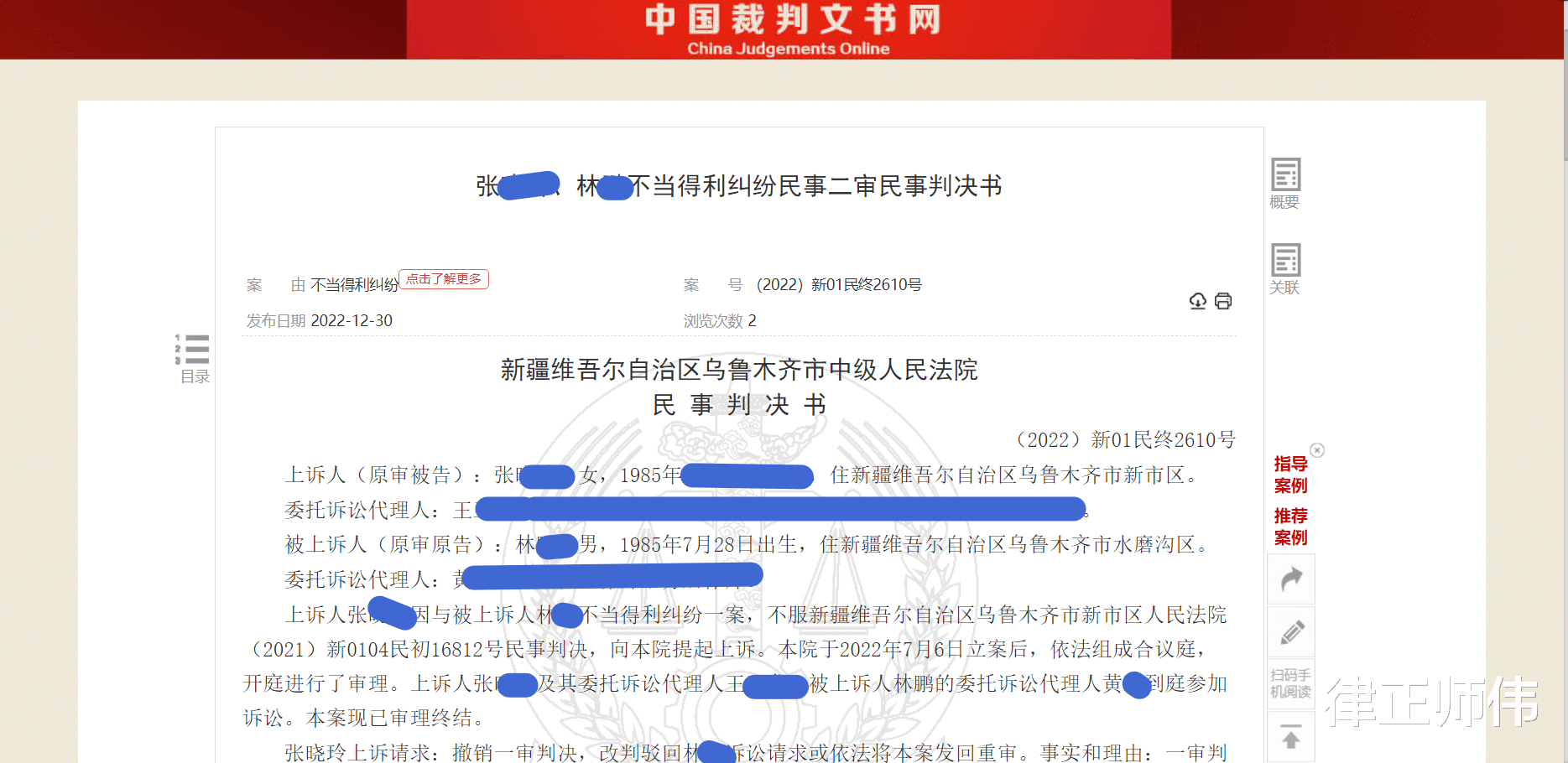Click the 浏览次数 2 view count
The width and height of the screenshot is (1568, 763).
[720, 320]
